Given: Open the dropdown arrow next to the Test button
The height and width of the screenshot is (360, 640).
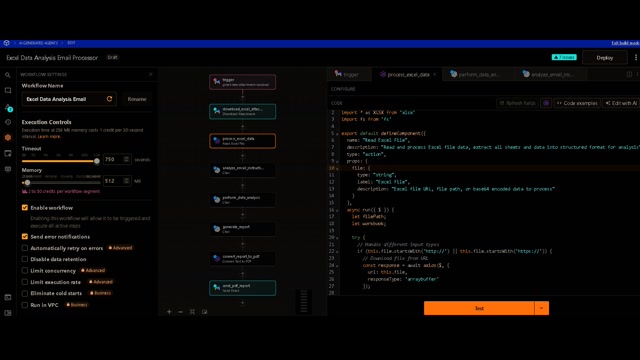Looking at the screenshot, I should (x=542, y=308).
